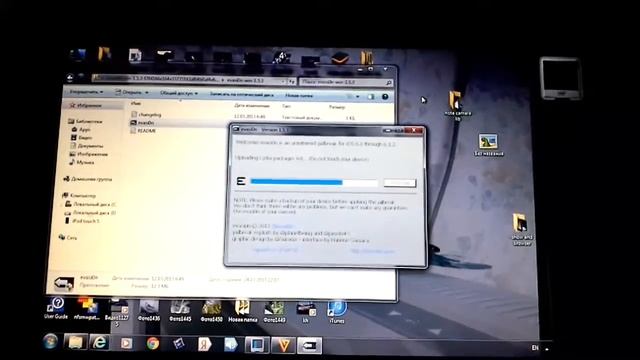Click the refresh button beside address bar
Image resolution: width=640 pixels, height=360 pixels.
pos(292,81)
